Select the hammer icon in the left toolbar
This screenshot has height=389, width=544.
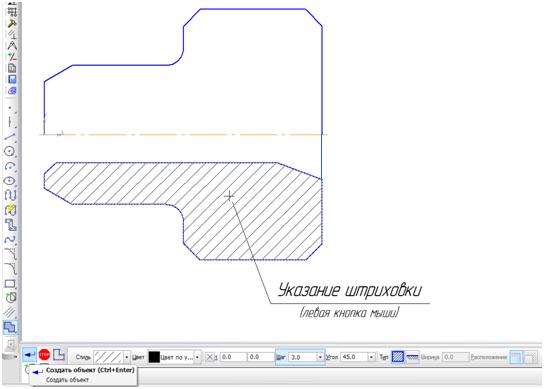click(x=12, y=24)
